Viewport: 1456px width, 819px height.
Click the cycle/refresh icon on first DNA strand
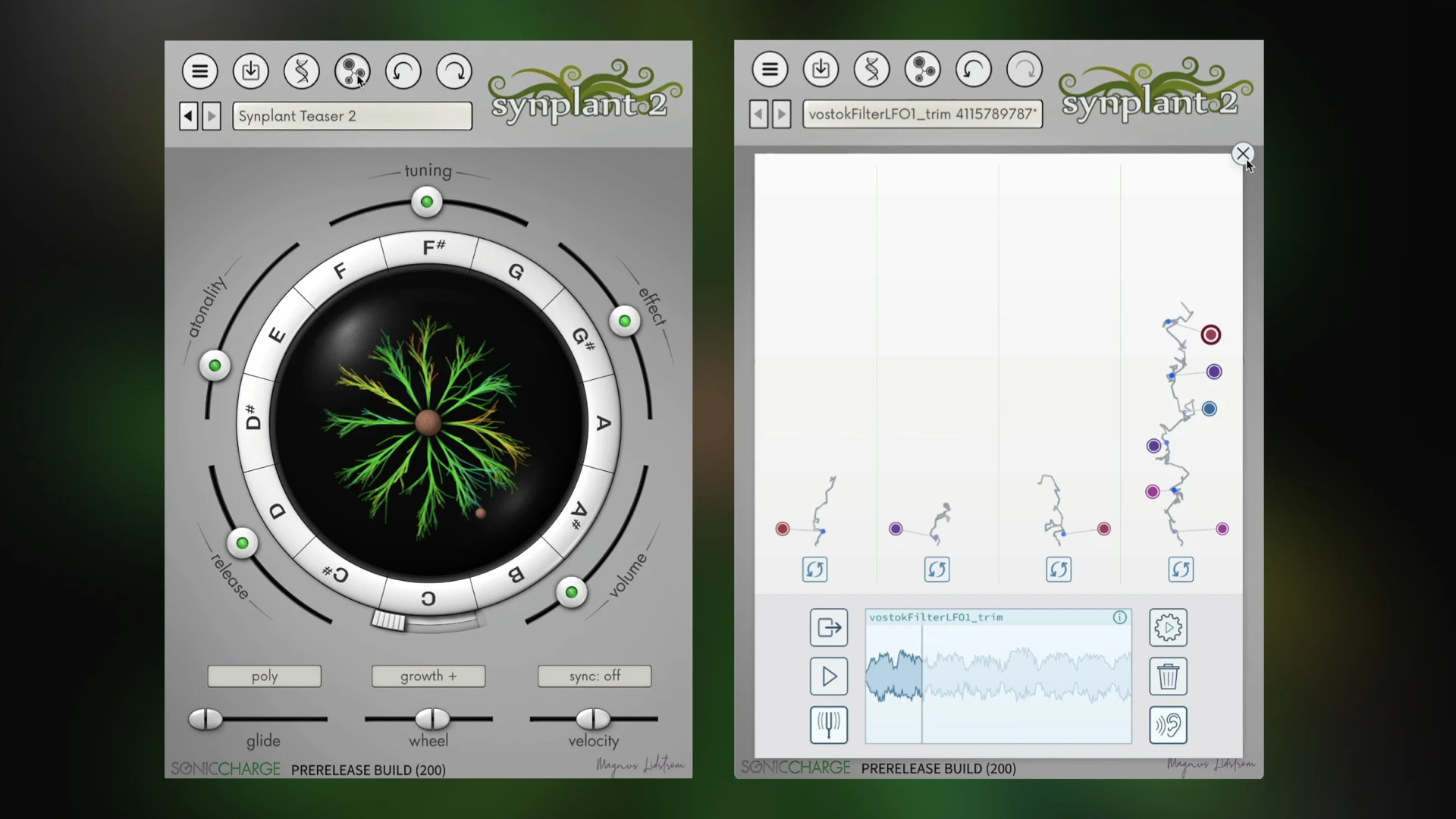[815, 570]
